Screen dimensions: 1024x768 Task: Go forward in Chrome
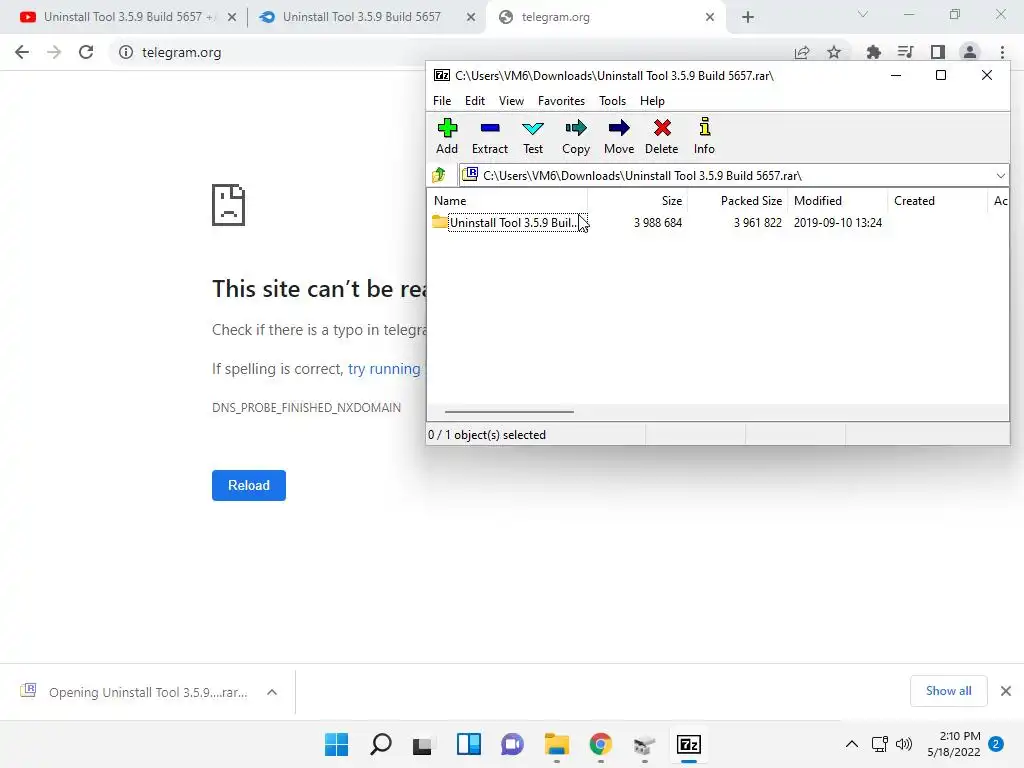coord(54,52)
